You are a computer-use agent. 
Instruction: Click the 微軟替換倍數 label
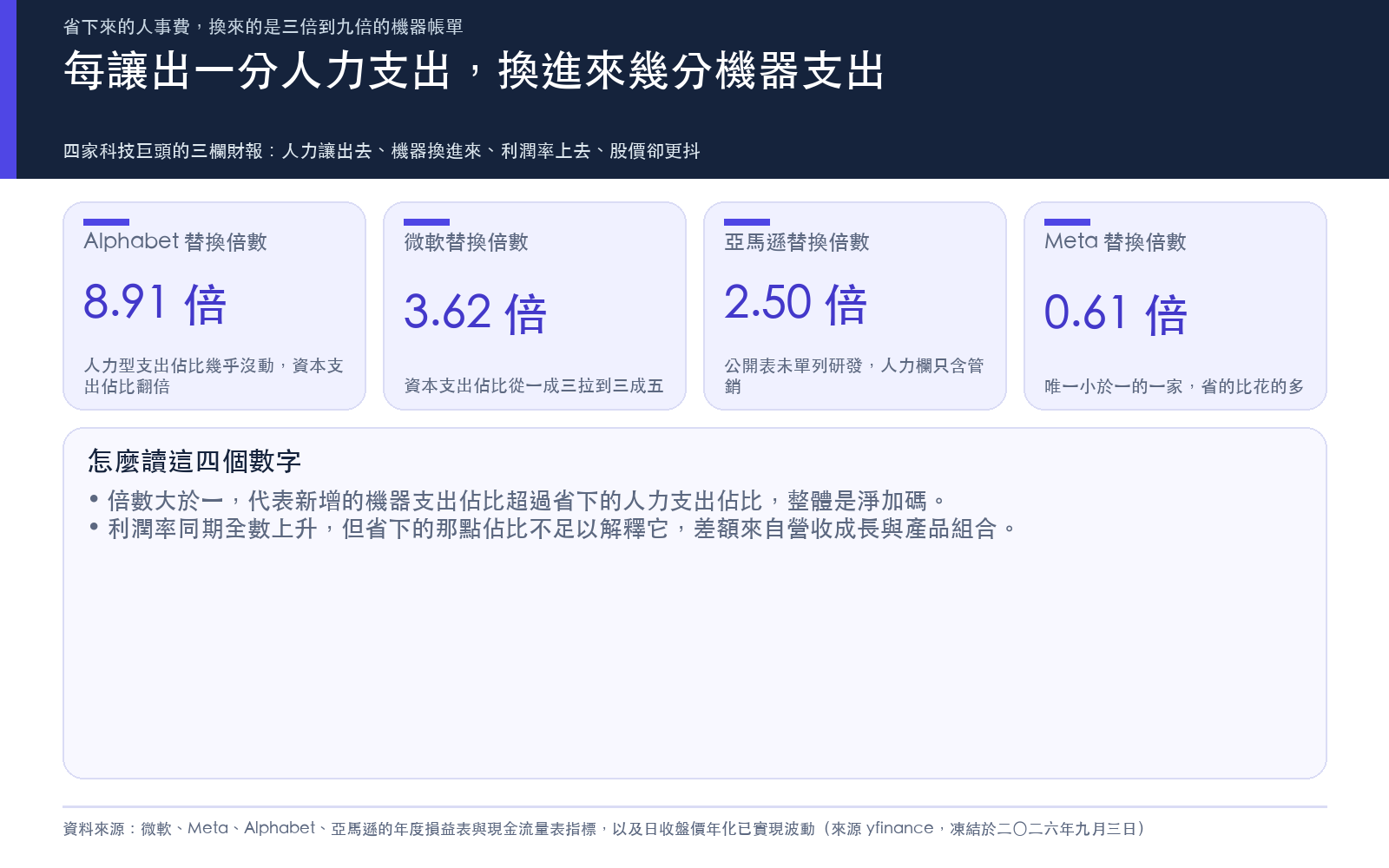(466, 242)
